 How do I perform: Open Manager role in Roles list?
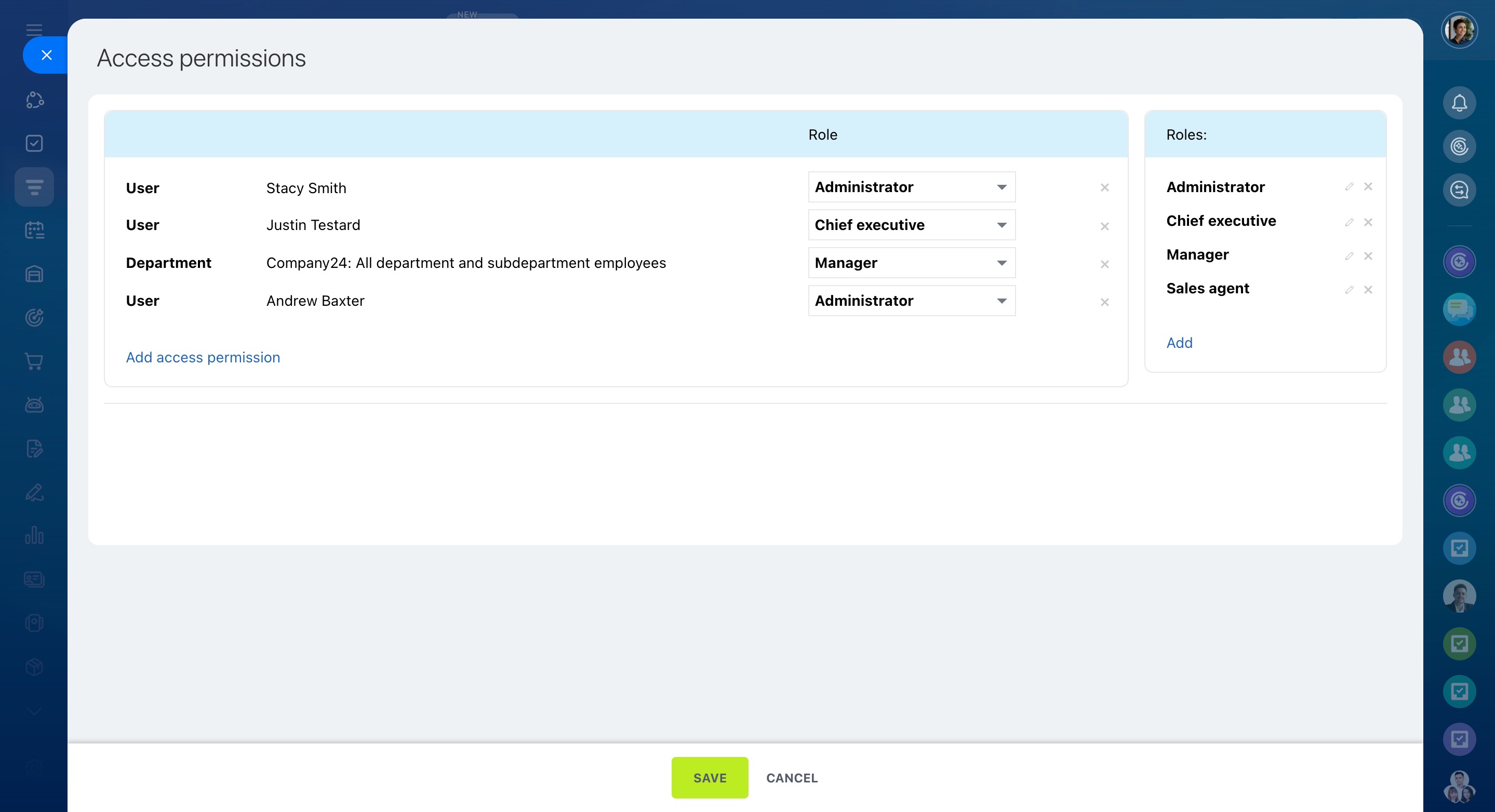[x=1197, y=254]
